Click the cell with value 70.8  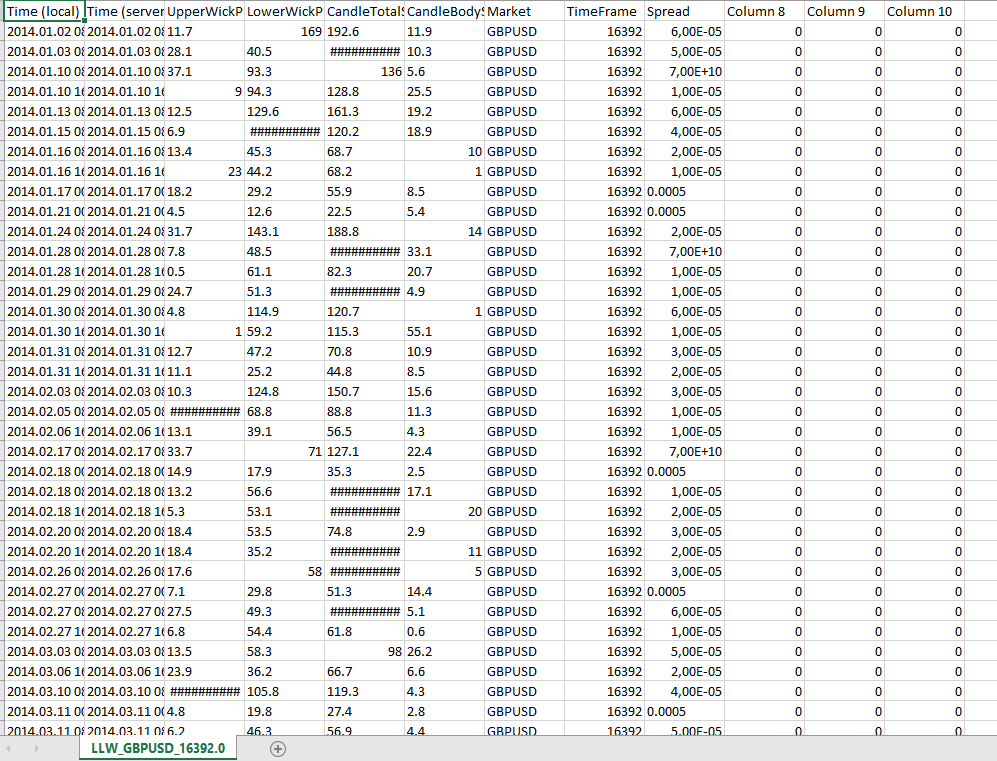click(x=365, y=352)
